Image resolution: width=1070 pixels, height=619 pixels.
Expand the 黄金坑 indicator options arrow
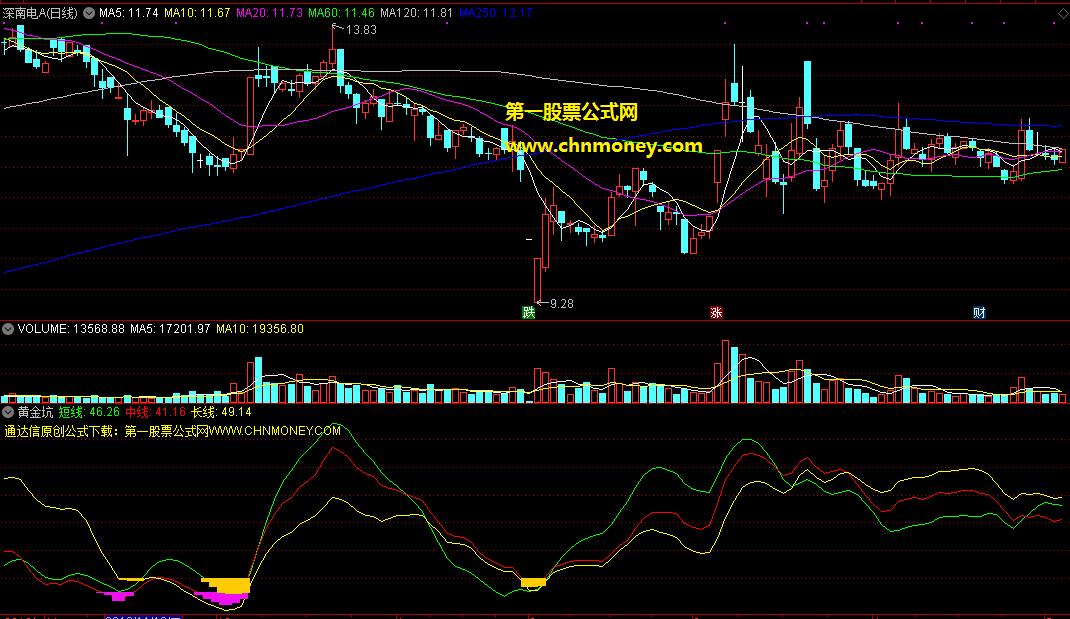coord(8,412)
